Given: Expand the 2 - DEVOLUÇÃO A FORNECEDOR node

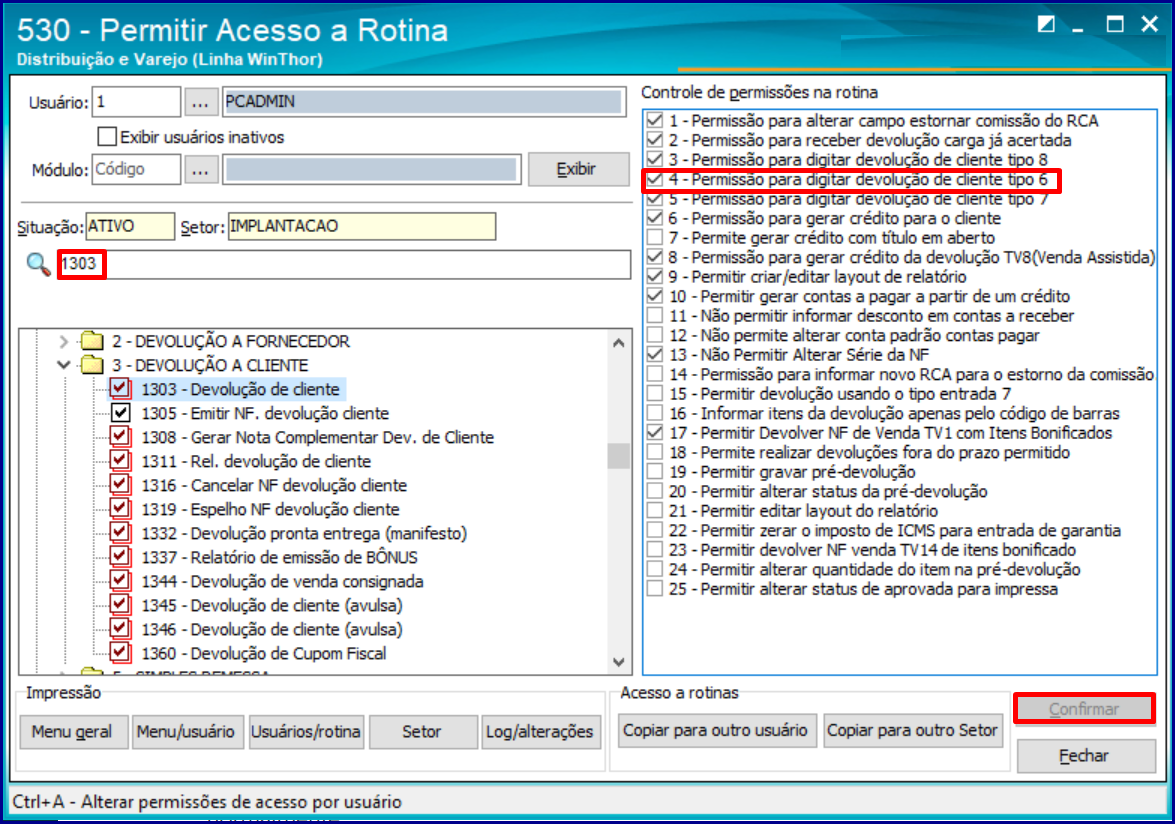Looking at the screenshot, I should pyautogui.click(x=64, y=342).
